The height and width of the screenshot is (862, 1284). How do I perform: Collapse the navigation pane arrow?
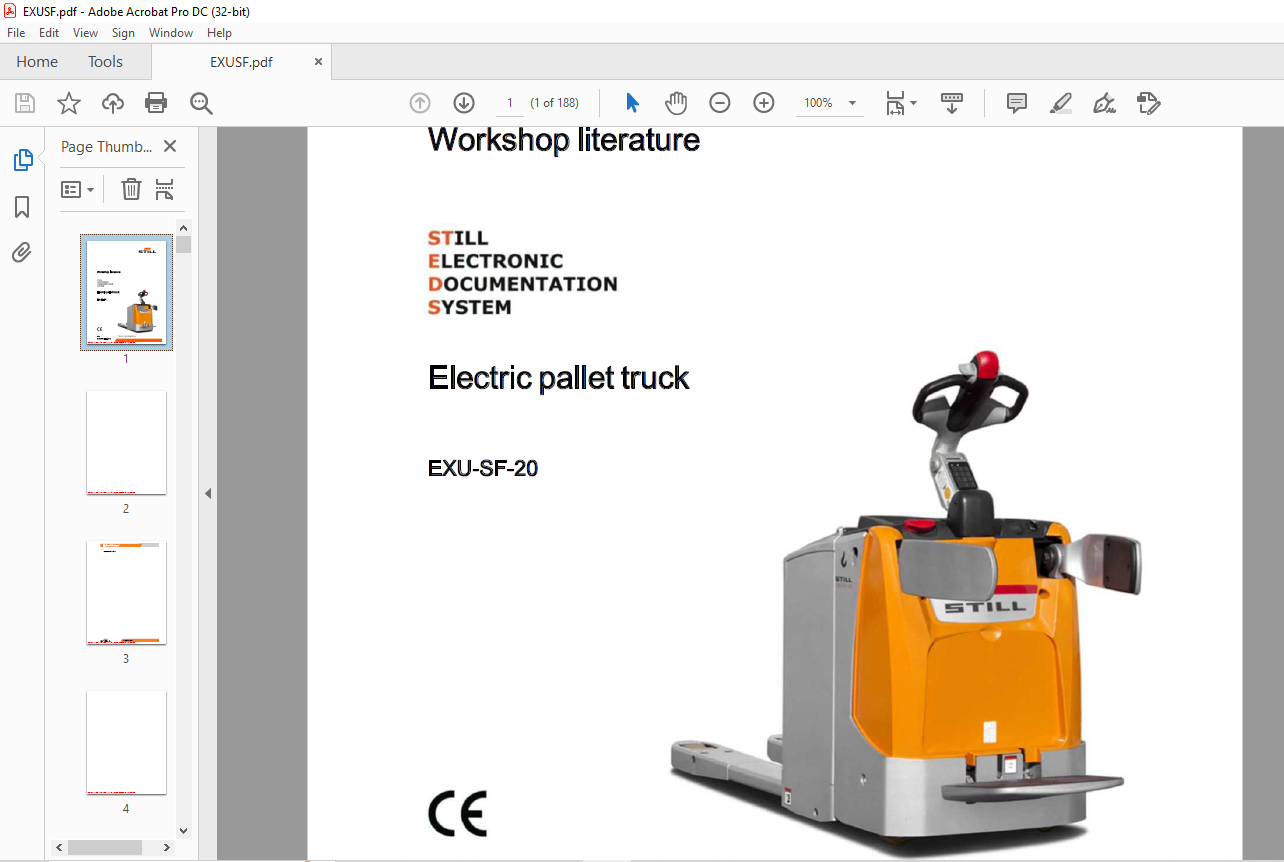[208, 493]
